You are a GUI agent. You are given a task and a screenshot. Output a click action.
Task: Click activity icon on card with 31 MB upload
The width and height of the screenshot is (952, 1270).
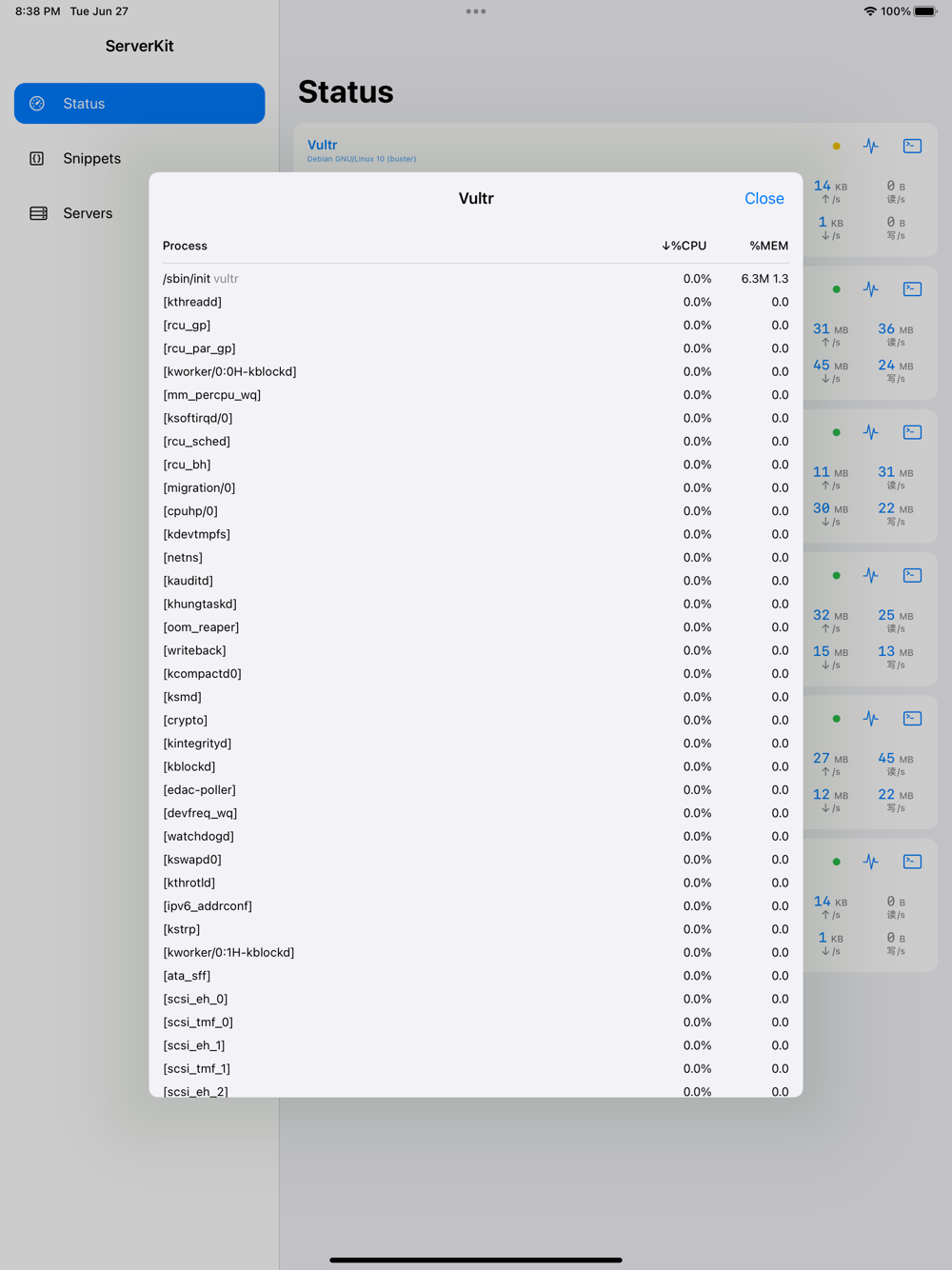point(871,288)
